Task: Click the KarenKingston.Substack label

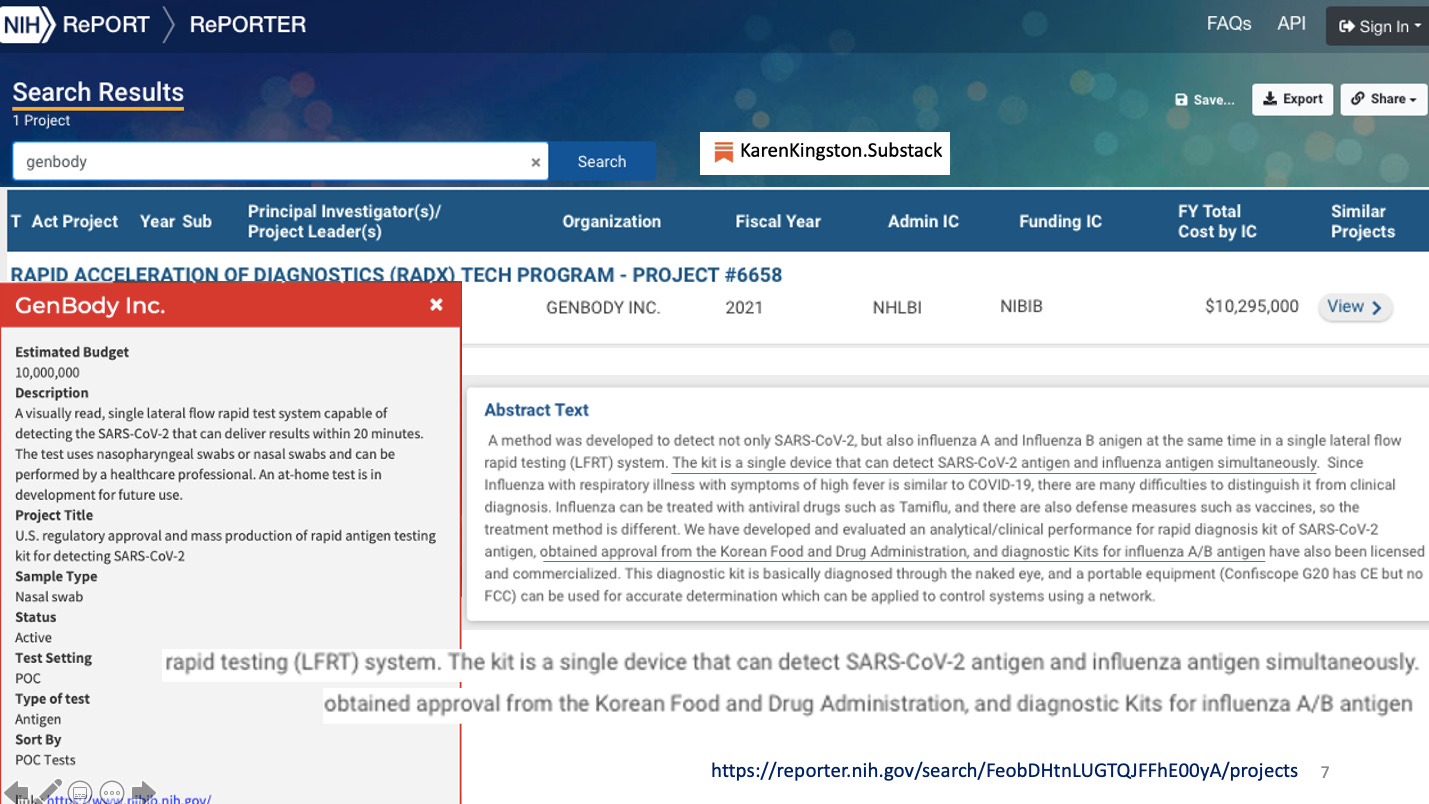Action: pyautogui.click(x=826, y=151)
